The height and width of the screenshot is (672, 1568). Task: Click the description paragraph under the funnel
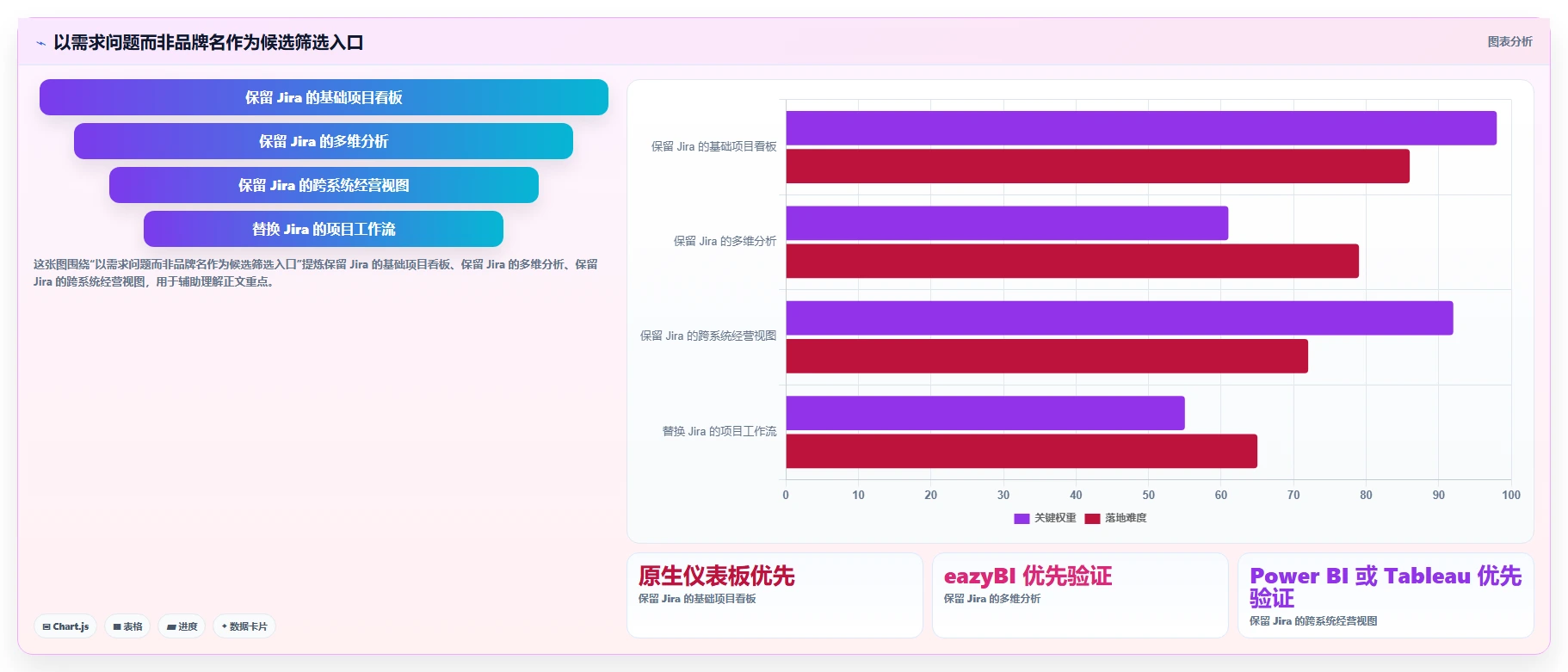[x=316, y=273]
